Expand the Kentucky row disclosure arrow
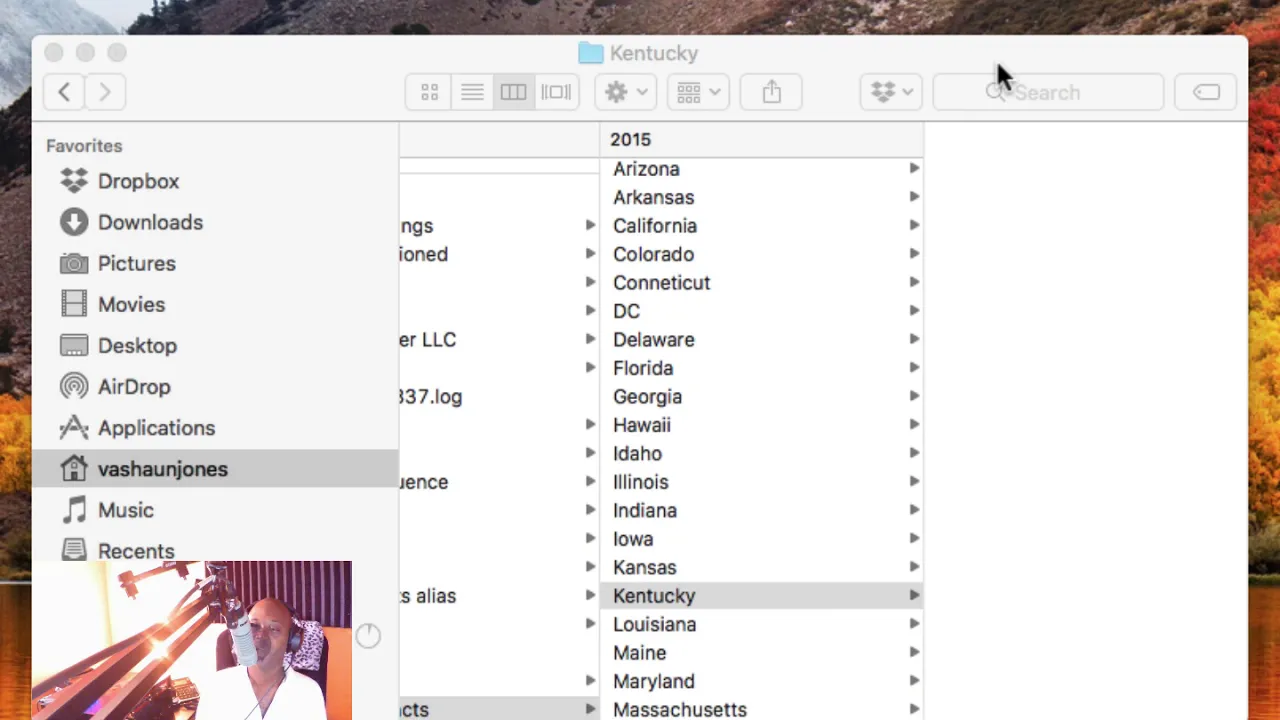 (x=914, y=596)
